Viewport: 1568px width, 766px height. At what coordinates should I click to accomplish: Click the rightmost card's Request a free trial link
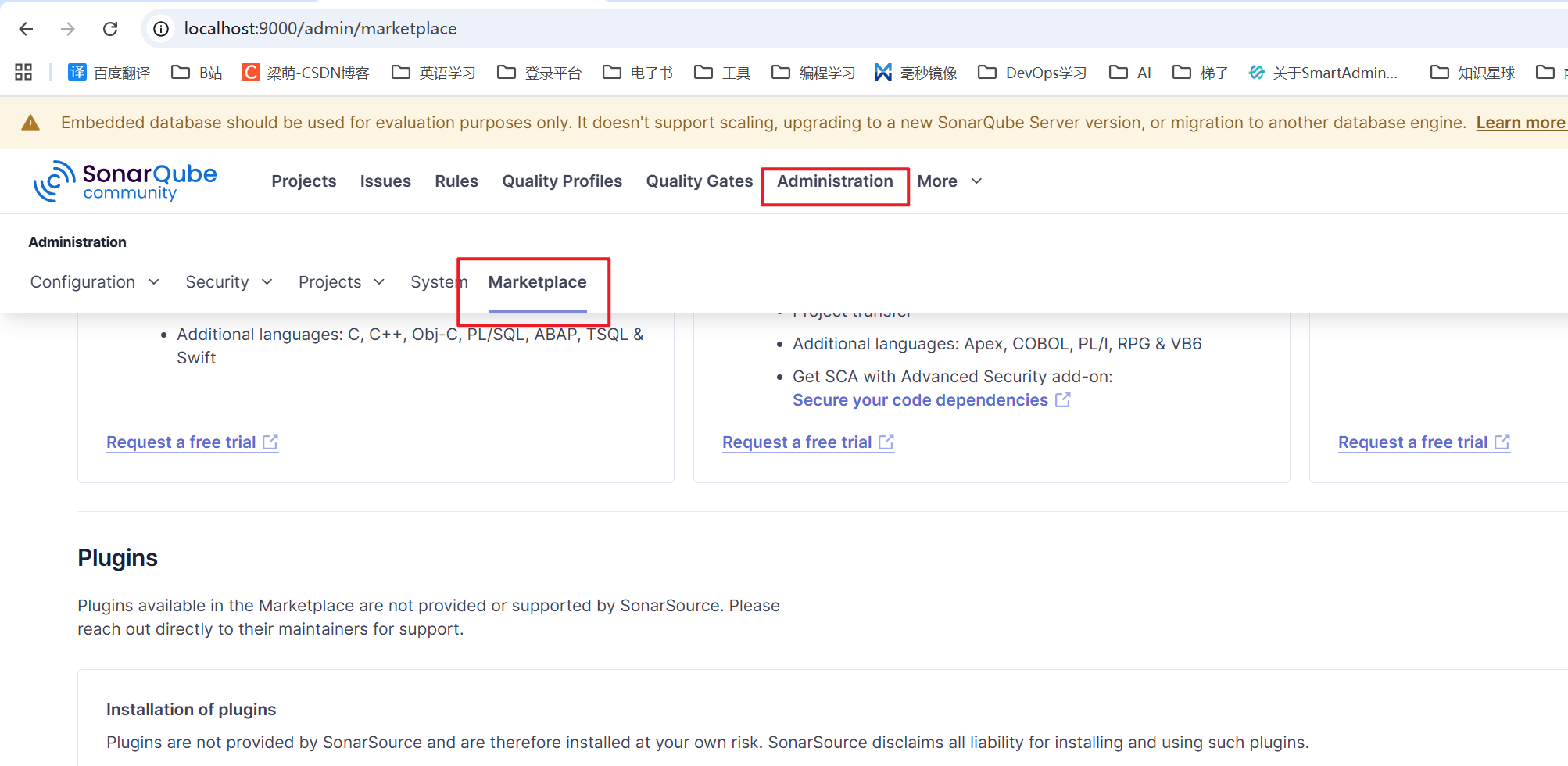coord(1424,442)
